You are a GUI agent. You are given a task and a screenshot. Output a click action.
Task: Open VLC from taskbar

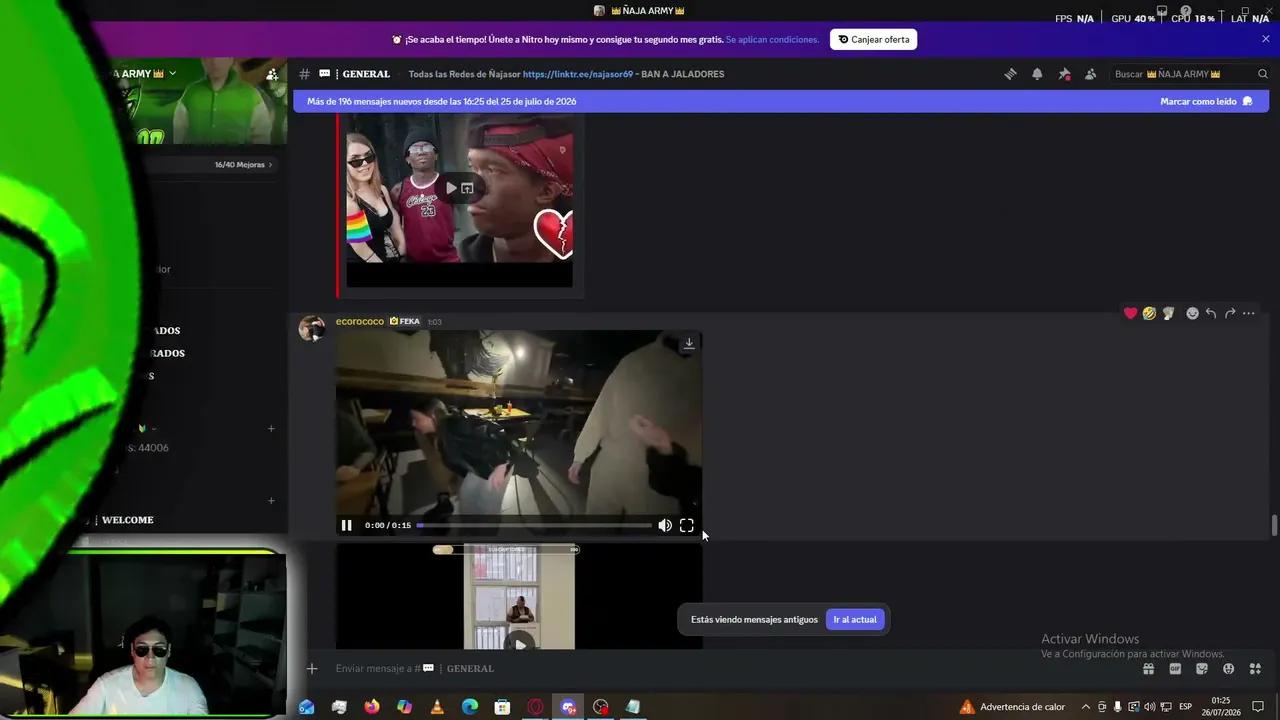click(437, 707)
